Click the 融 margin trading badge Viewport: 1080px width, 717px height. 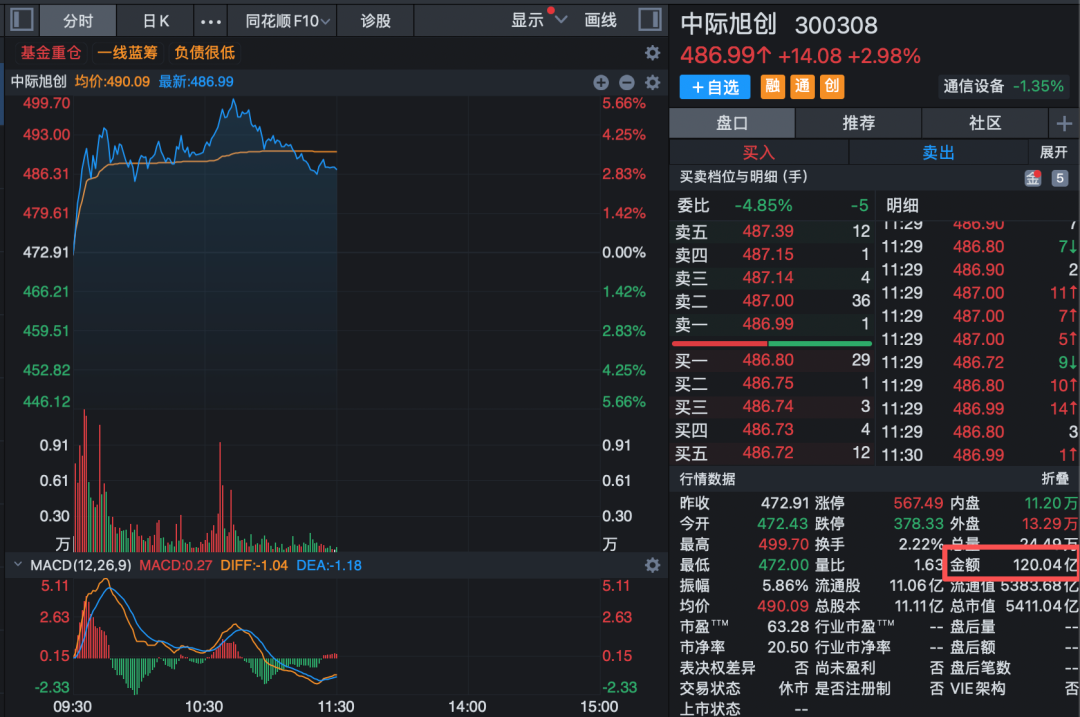click(773, 87)
